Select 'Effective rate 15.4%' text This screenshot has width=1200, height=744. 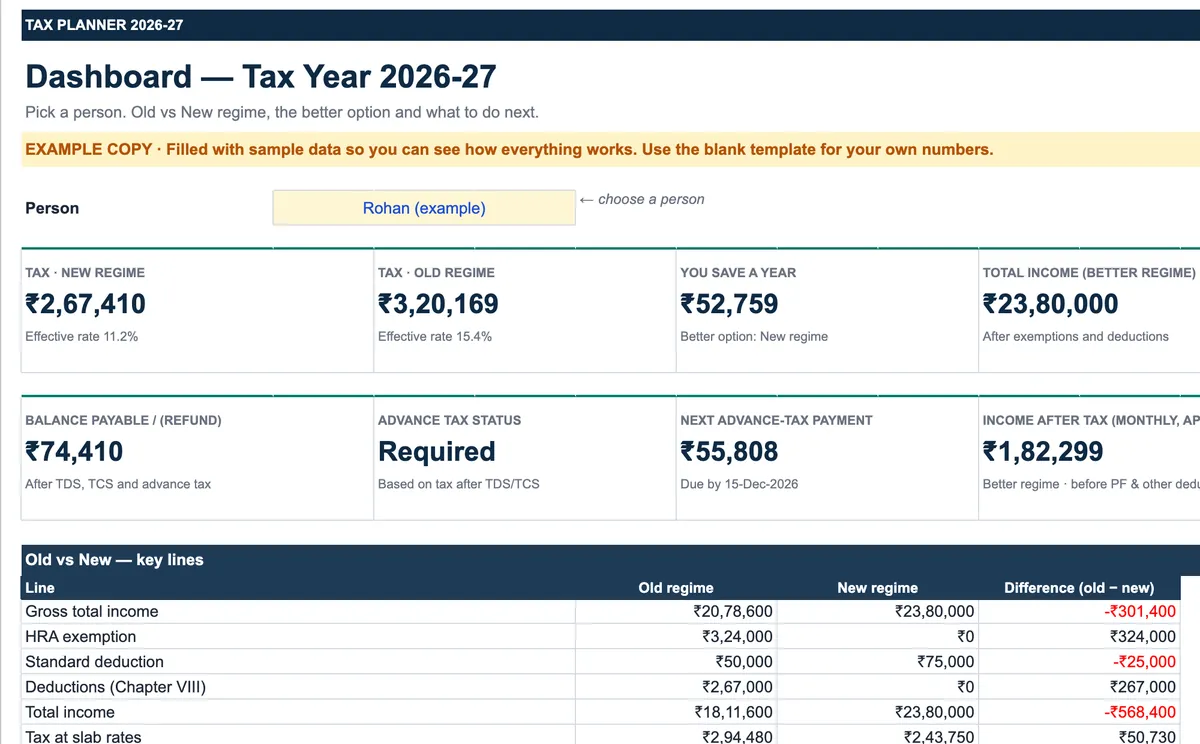click(435, 337)
